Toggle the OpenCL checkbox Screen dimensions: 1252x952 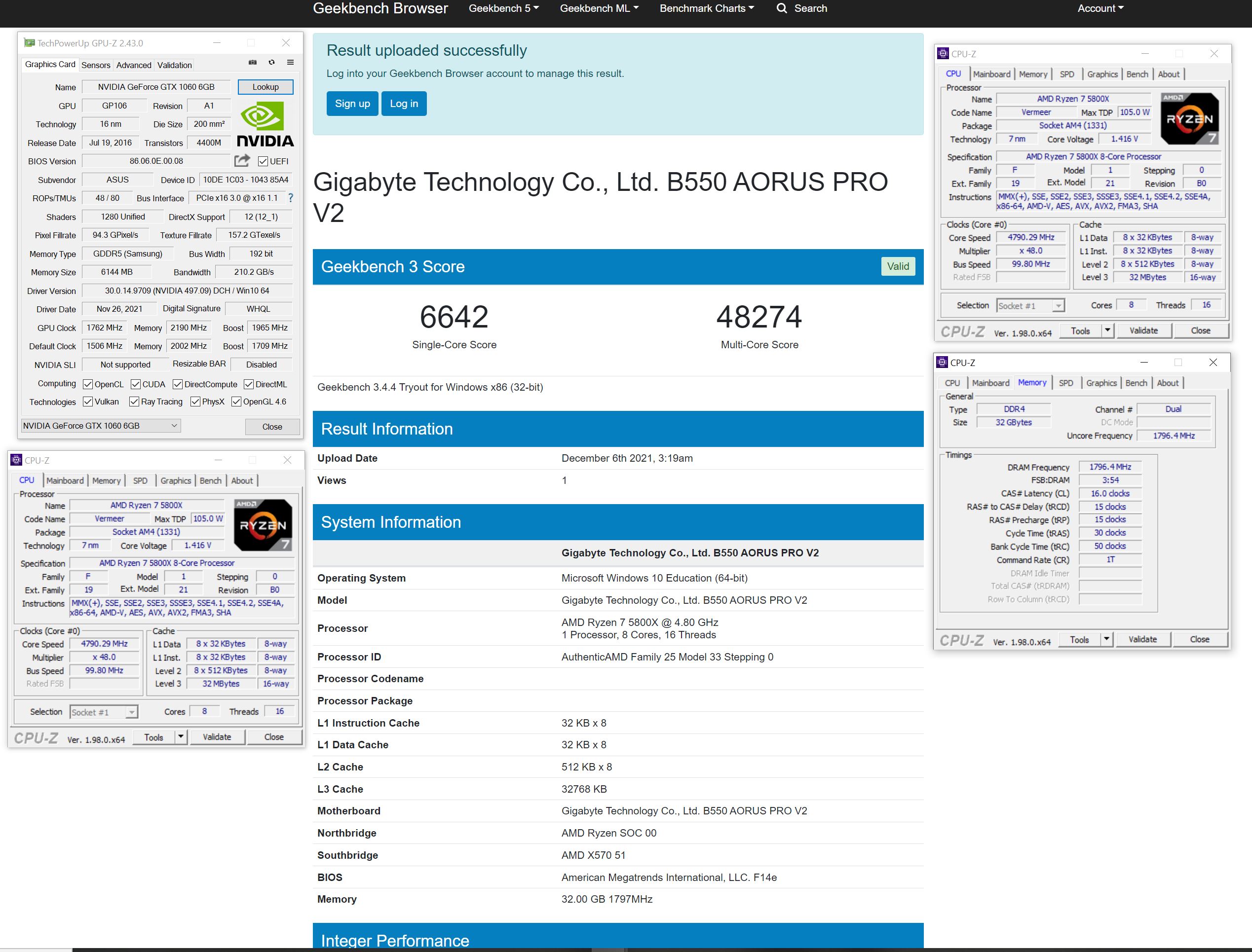click(x=88, y=384)
